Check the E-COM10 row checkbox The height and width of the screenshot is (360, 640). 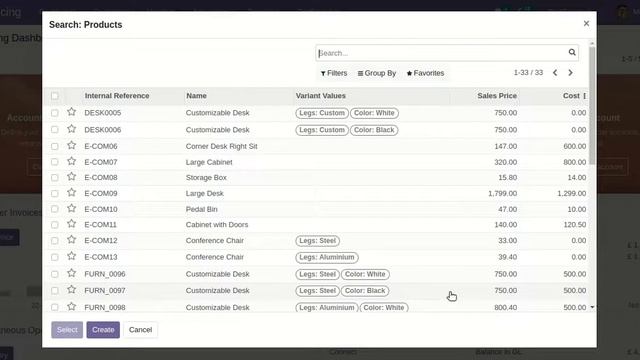click(x=55, y=209)
